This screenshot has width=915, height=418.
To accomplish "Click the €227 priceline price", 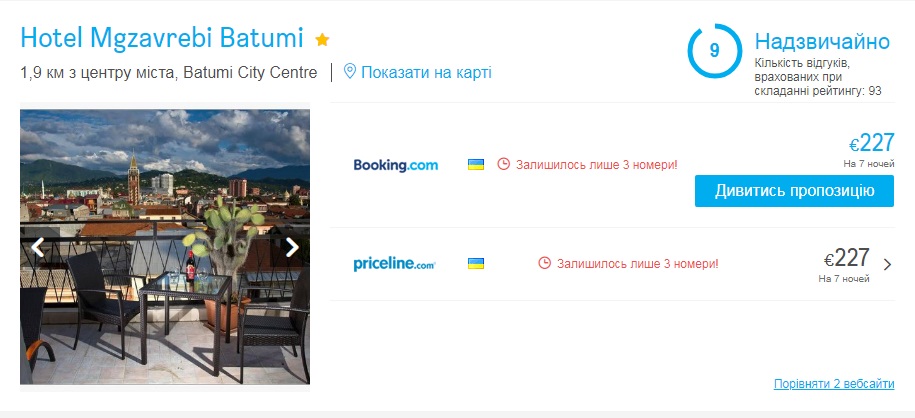I will [x=846, y=258].
